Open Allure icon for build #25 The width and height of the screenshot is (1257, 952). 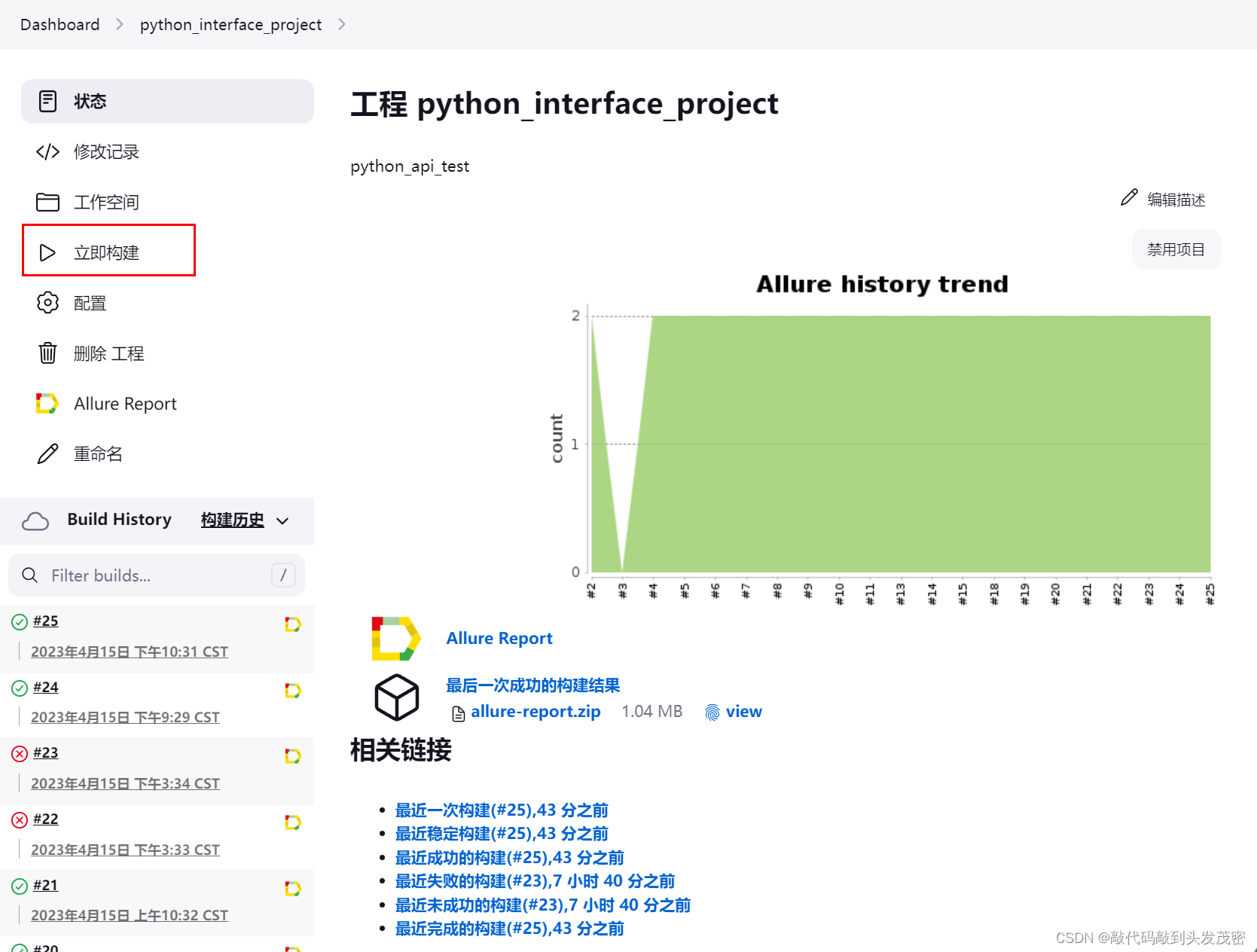[293, 624]
